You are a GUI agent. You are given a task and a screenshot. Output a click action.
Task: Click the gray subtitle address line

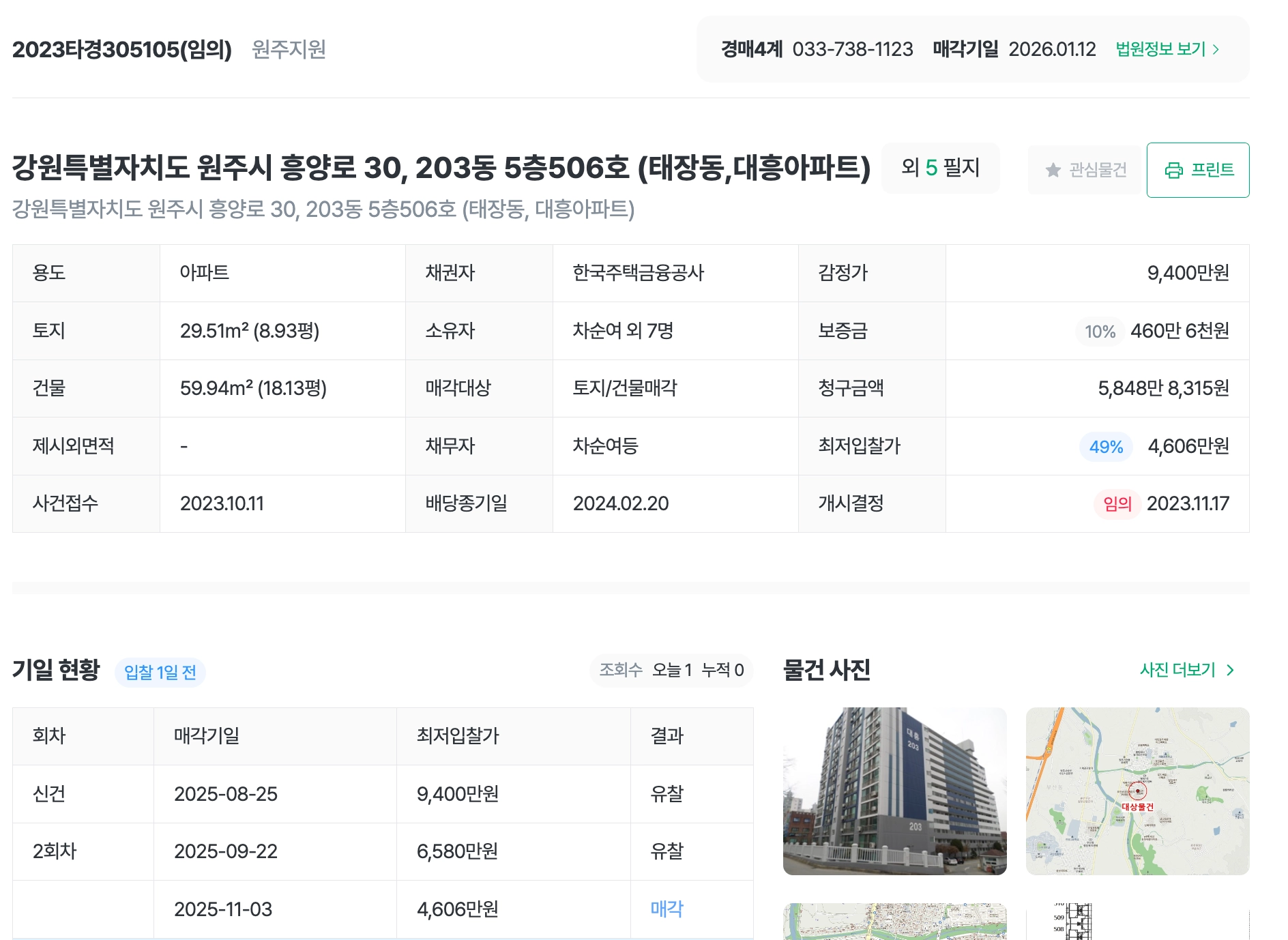323,209
